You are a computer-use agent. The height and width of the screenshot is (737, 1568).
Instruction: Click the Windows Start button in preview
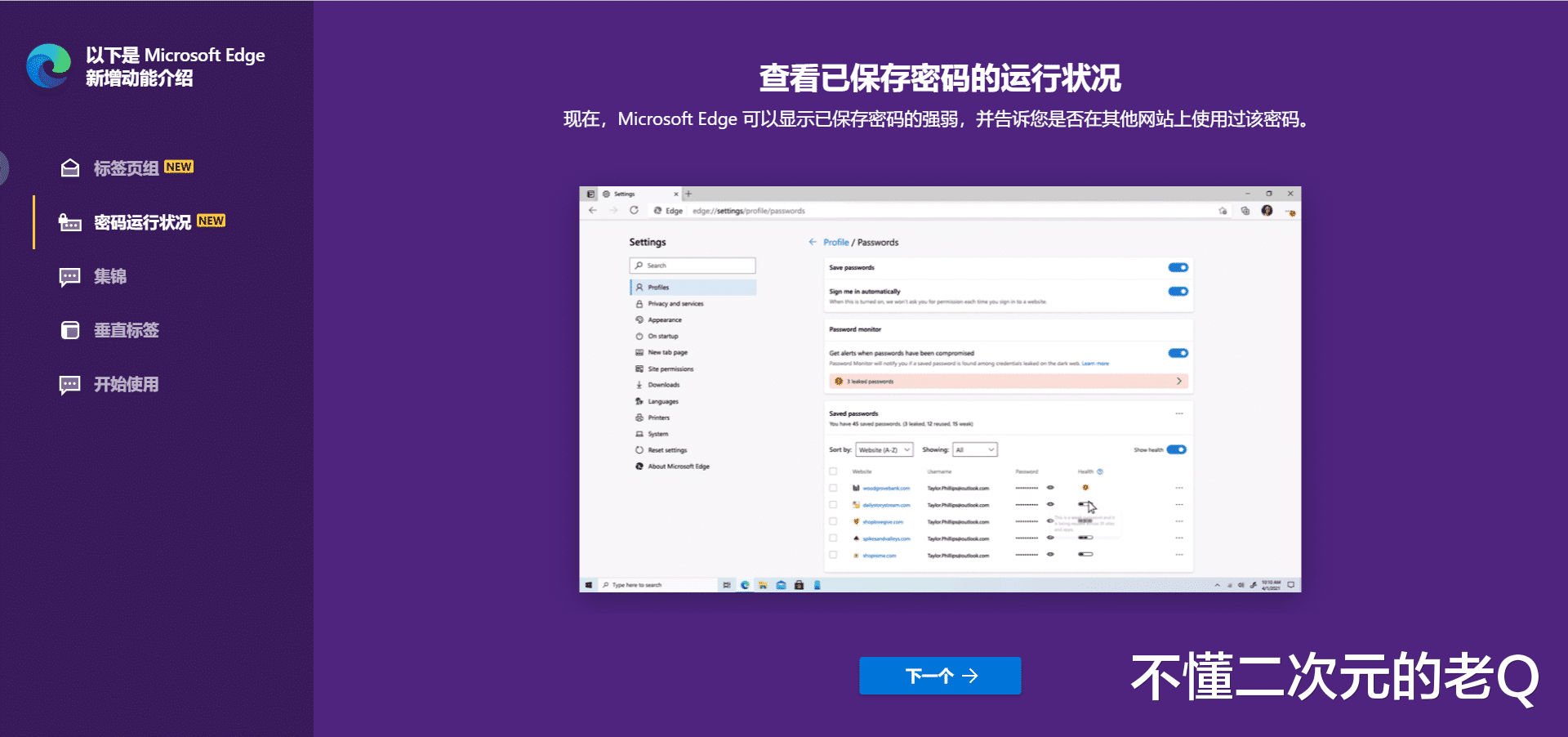588,585
